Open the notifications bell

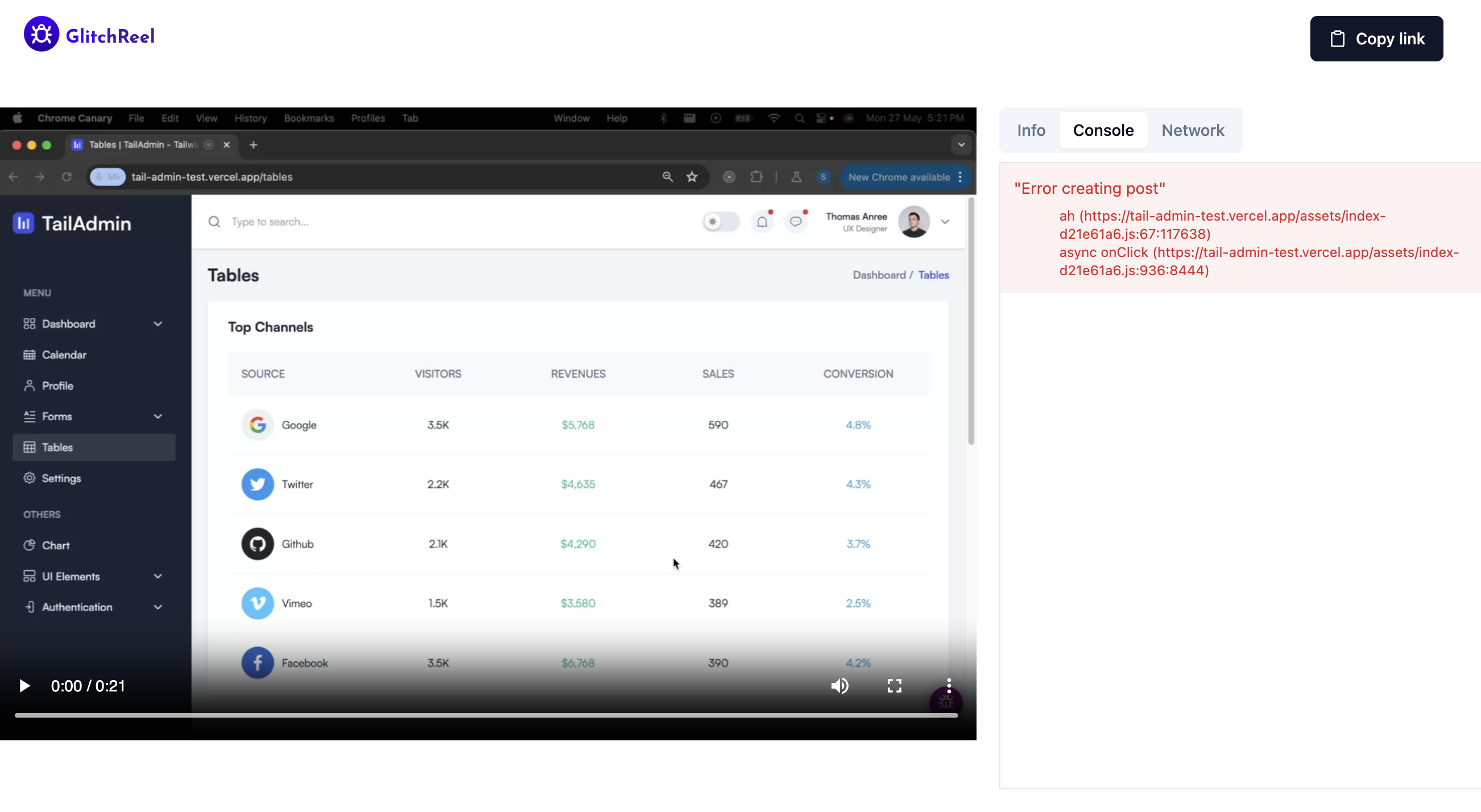coord(762,222)
